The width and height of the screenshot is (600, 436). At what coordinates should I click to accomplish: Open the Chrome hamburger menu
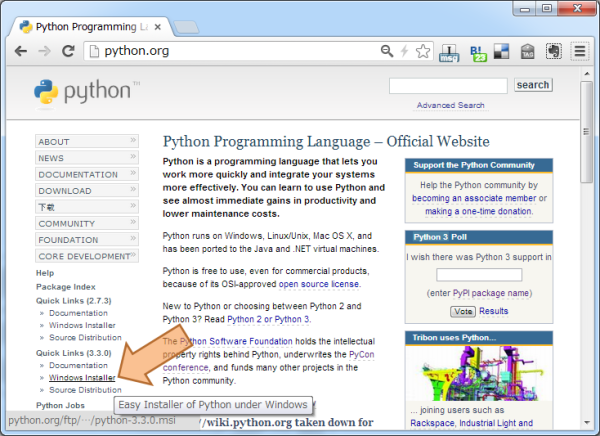[x=579, y=51]
